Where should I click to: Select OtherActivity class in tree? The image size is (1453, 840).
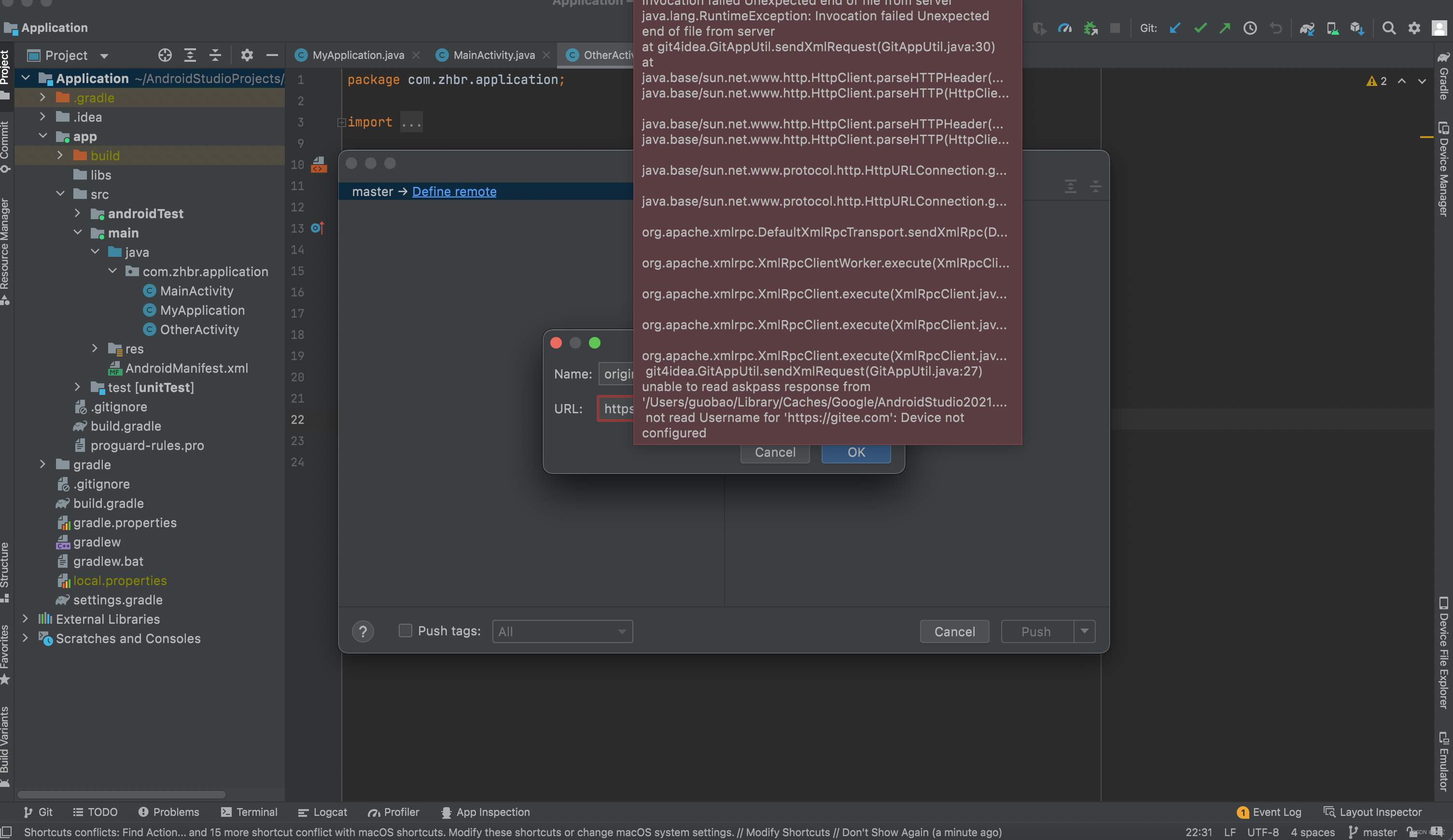pos(199,329)
